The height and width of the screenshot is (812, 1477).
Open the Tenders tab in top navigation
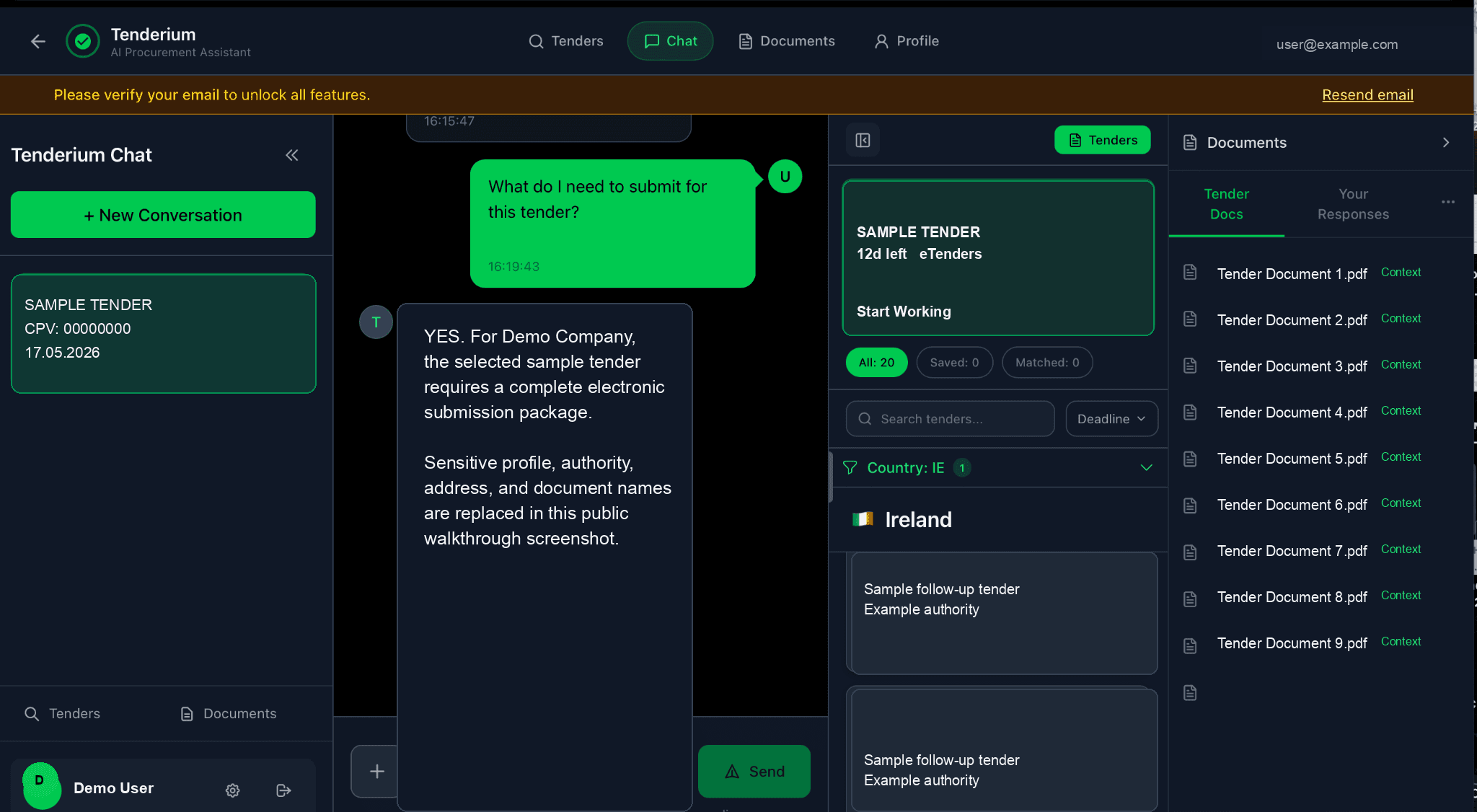(x=566, y=41)
